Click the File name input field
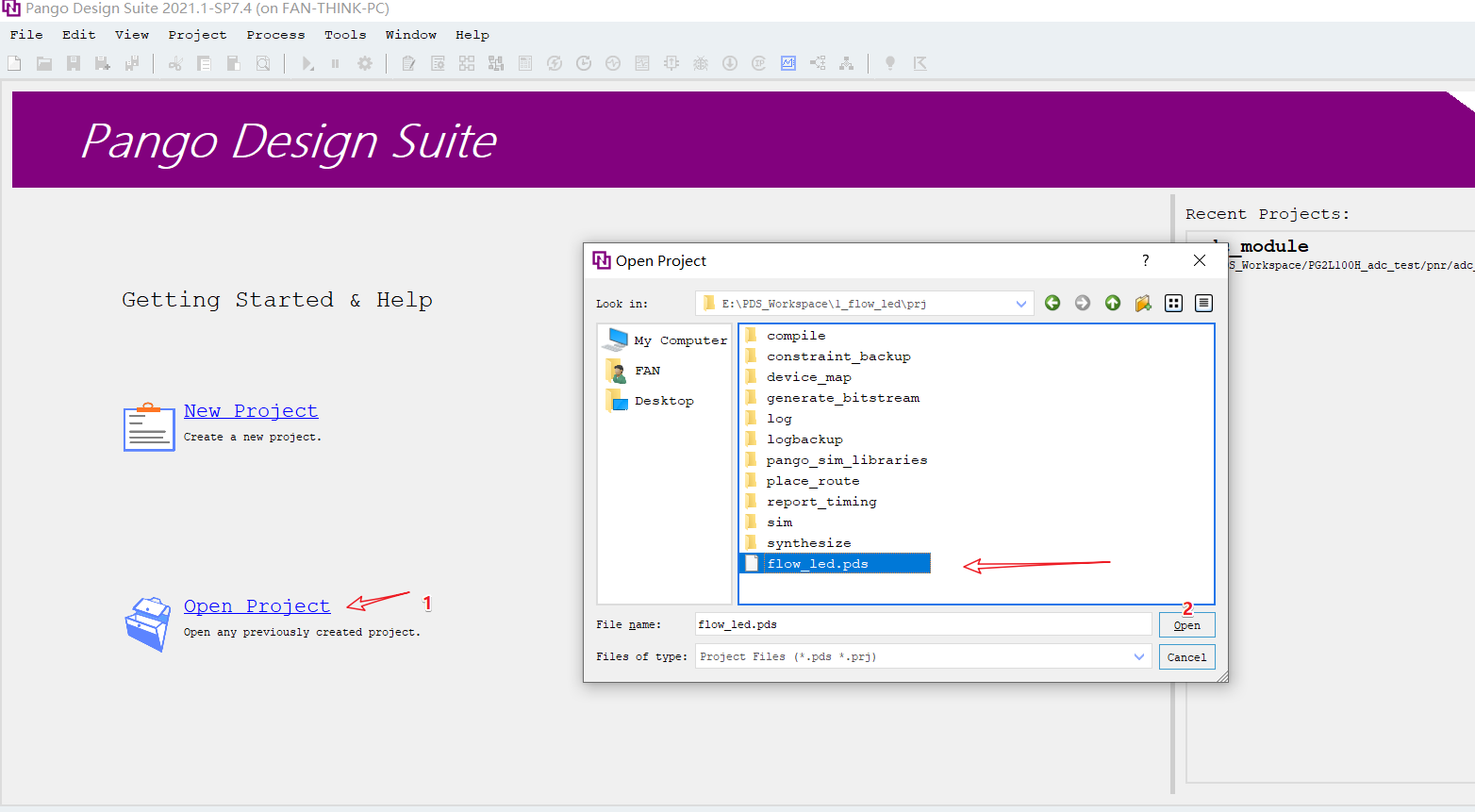This screenshot has height=812, width=1475. (x=923, y=624)
